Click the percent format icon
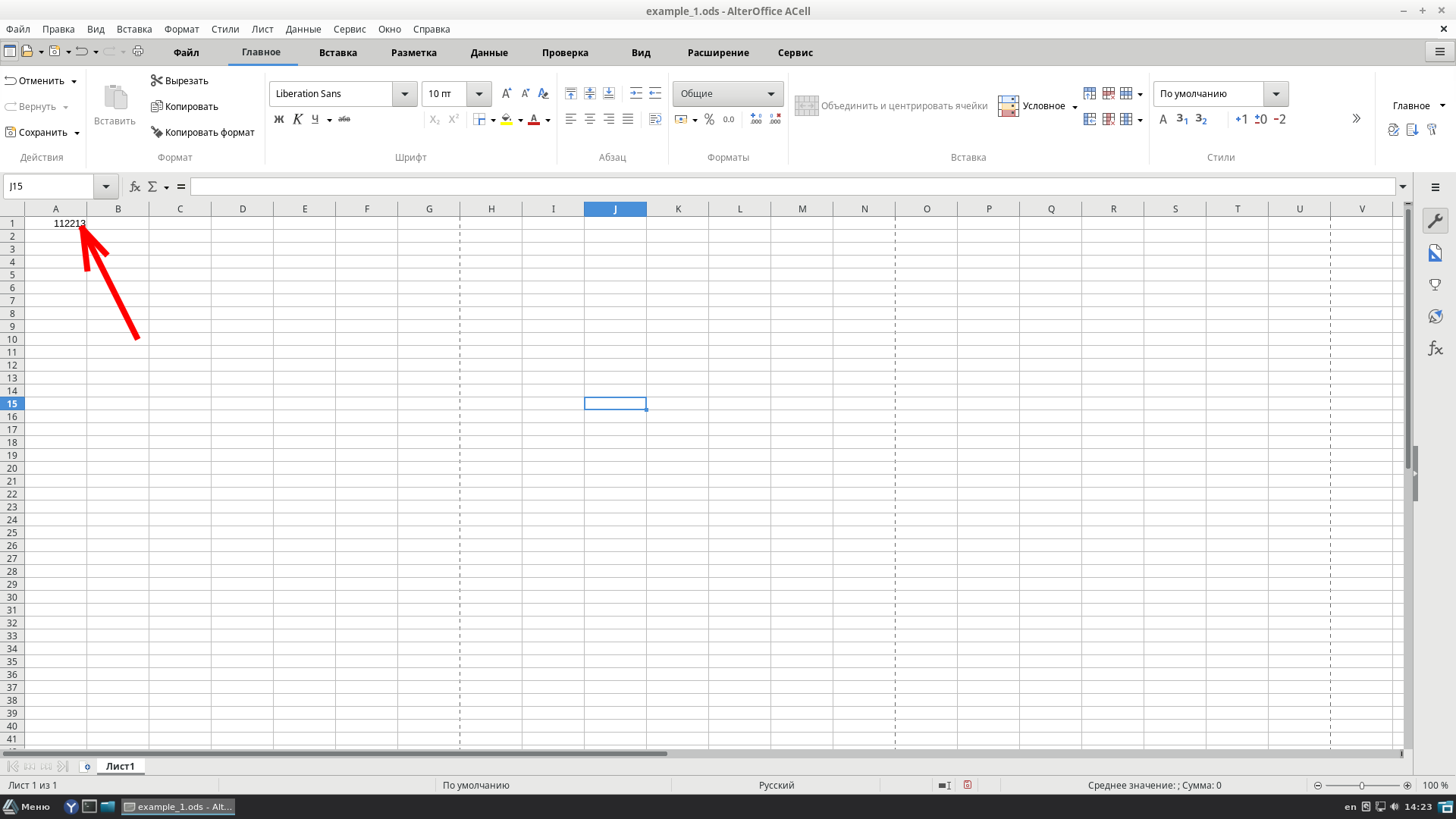This screenshot has height=819, width=1456. pos(709,119)
